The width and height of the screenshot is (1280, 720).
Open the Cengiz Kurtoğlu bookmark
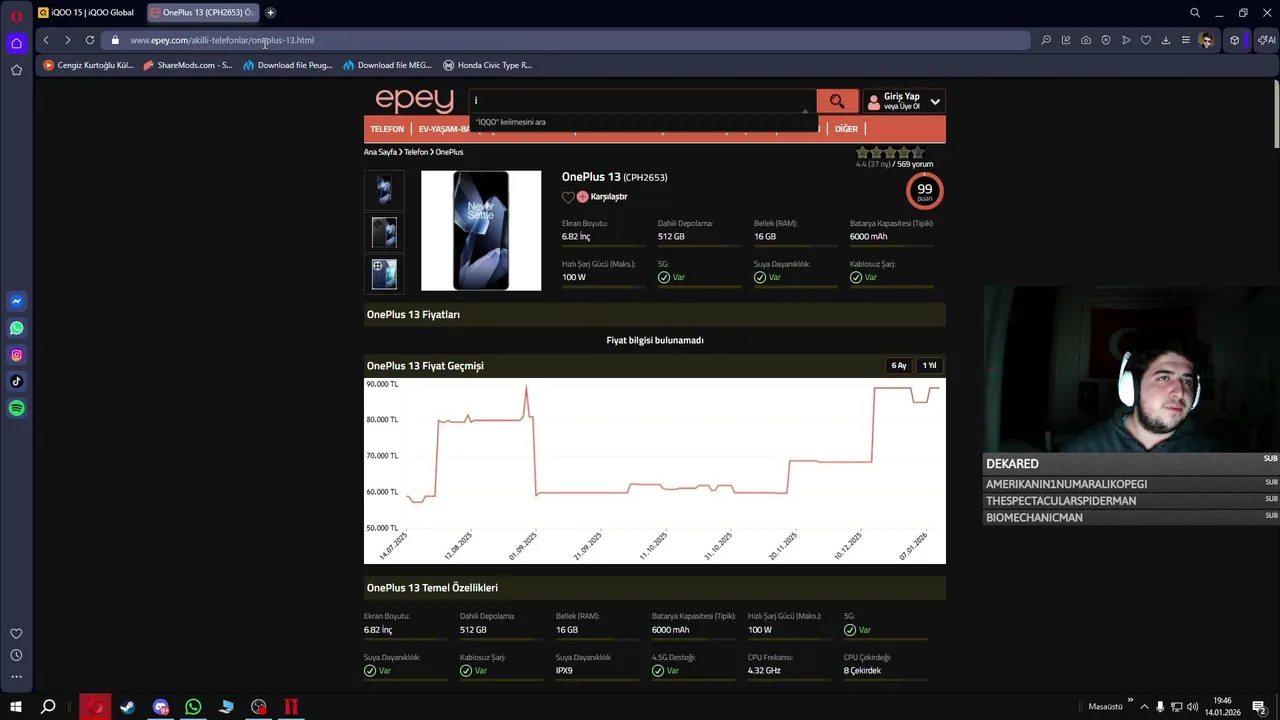88,65
